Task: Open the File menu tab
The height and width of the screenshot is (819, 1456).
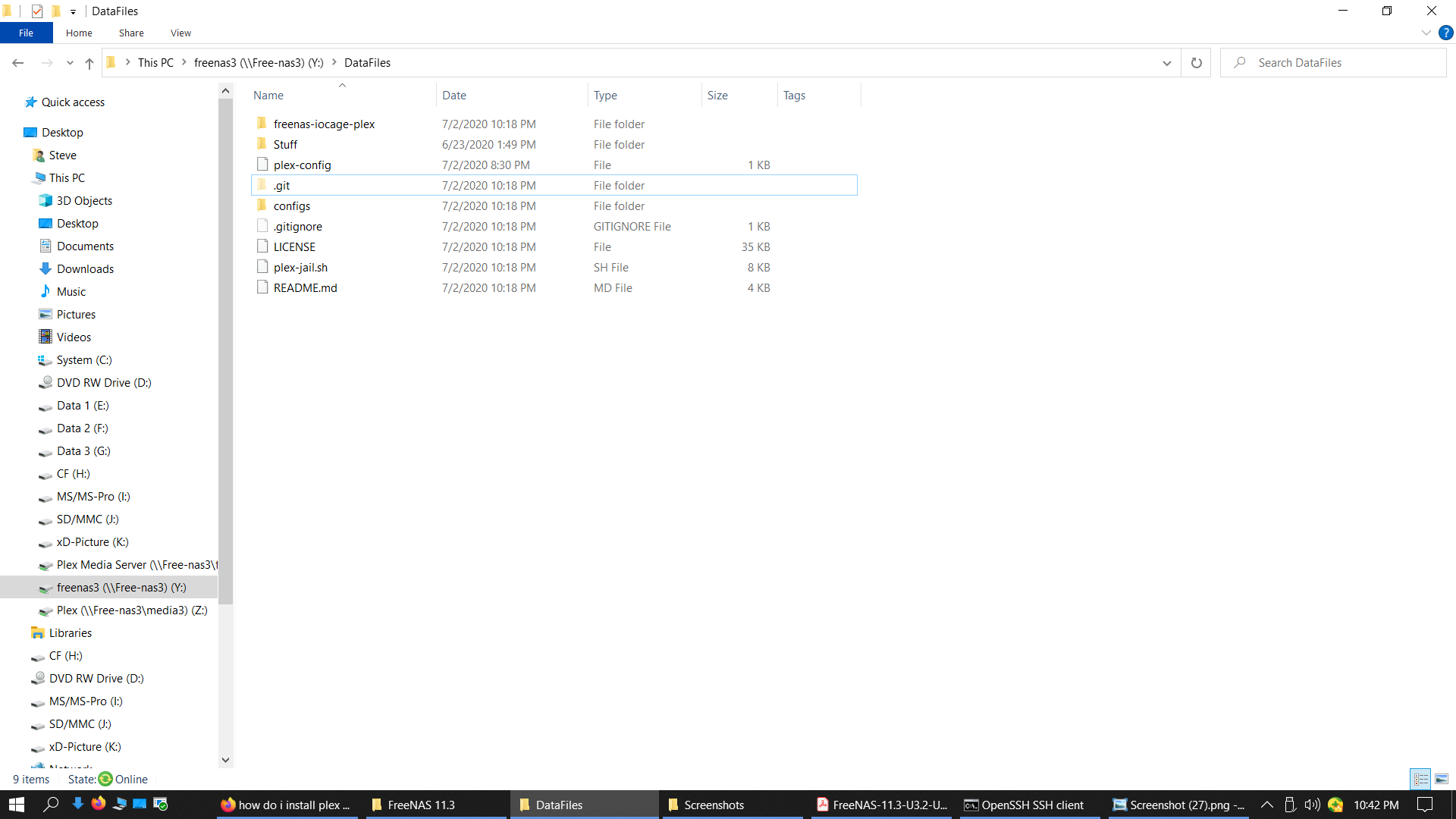Action: 26,33
